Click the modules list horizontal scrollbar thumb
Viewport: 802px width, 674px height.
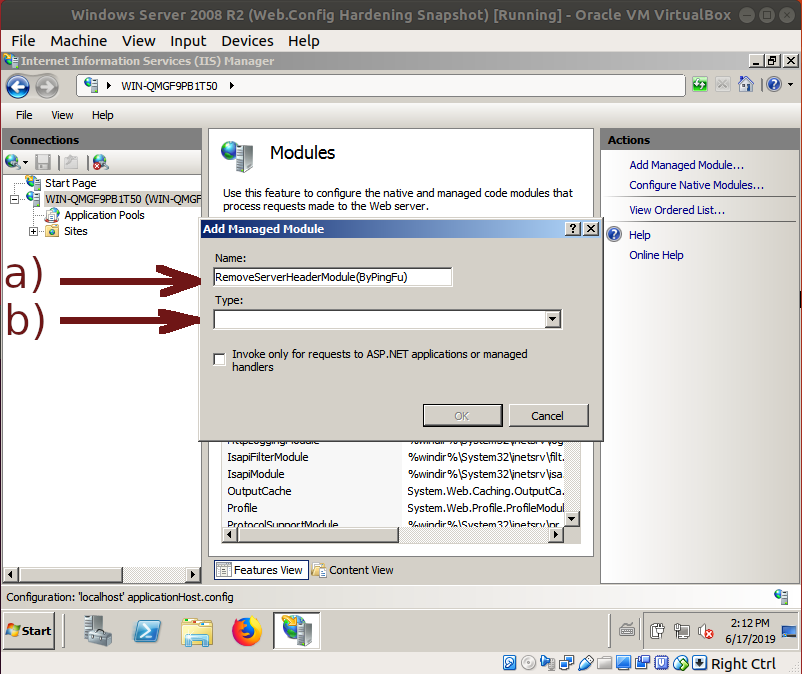point(318,535)
